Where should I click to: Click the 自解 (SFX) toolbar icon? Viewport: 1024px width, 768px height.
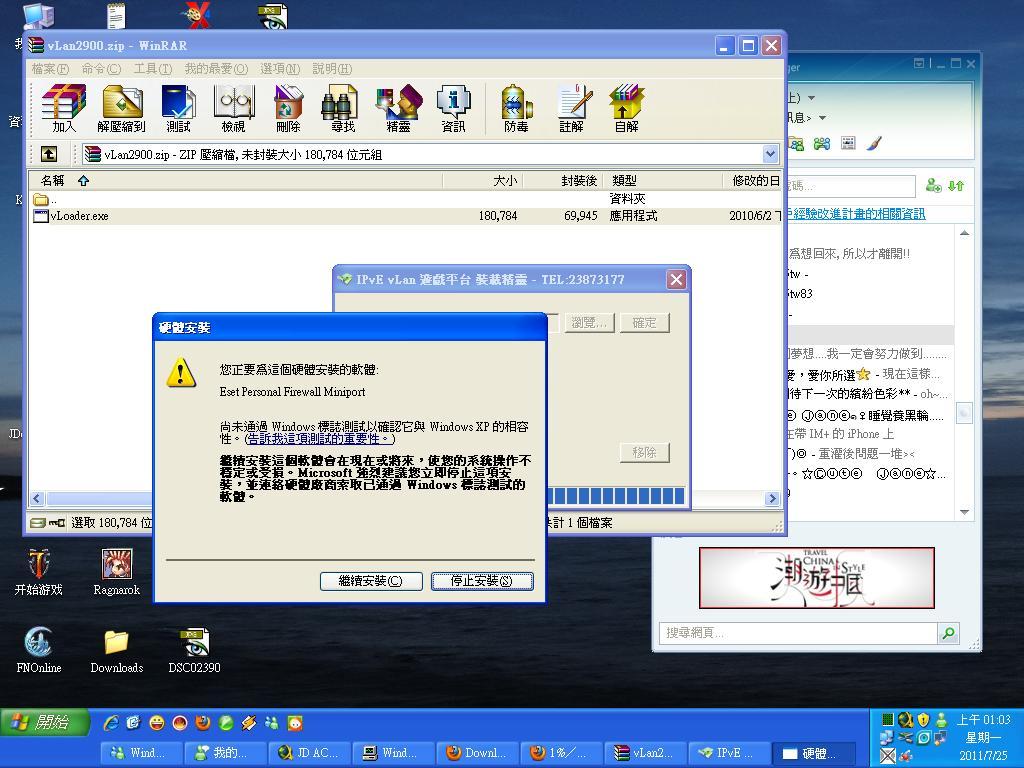point(626,108)
